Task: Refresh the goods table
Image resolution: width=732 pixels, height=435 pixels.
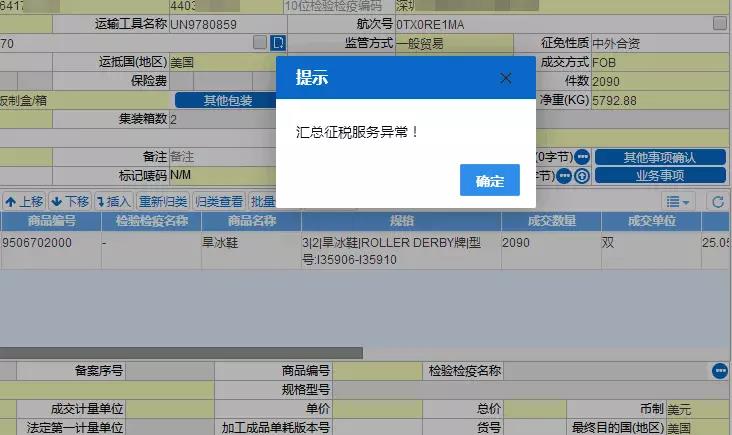Action: (718, 202)
